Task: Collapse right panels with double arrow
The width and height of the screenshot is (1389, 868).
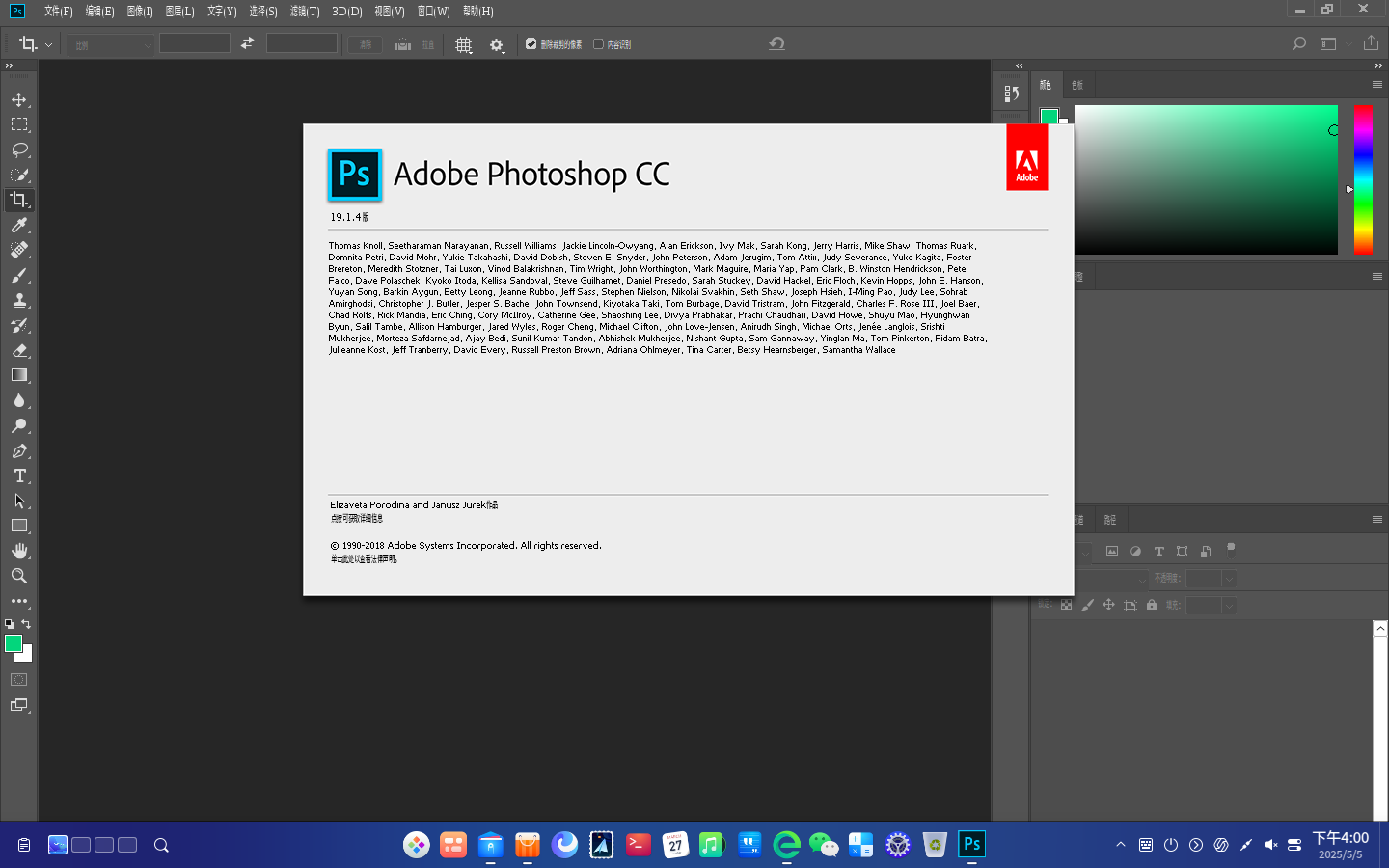Action: pos(1378,66)
